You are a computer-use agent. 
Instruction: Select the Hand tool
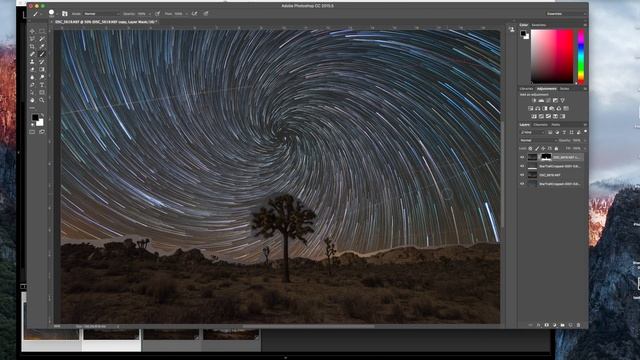[32, 100]
